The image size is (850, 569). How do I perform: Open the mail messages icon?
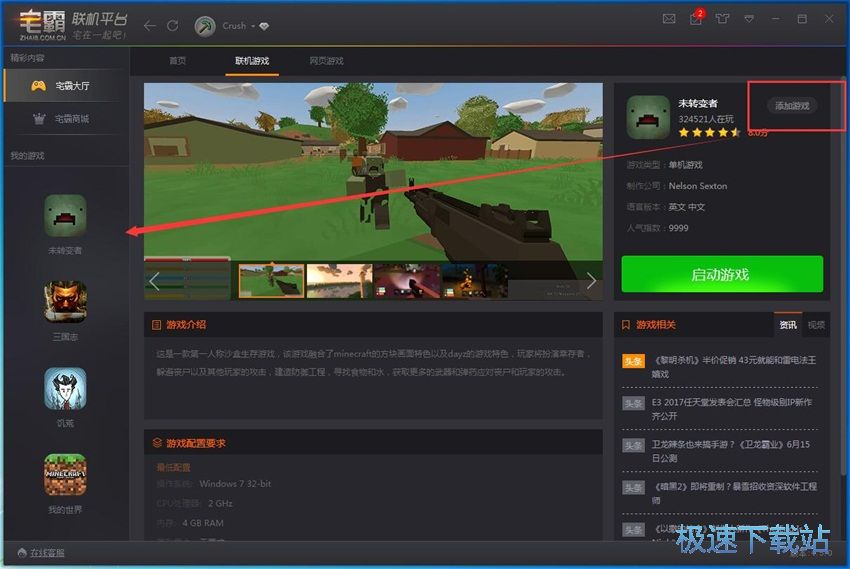pyautogui.click(x=669, y=19)
